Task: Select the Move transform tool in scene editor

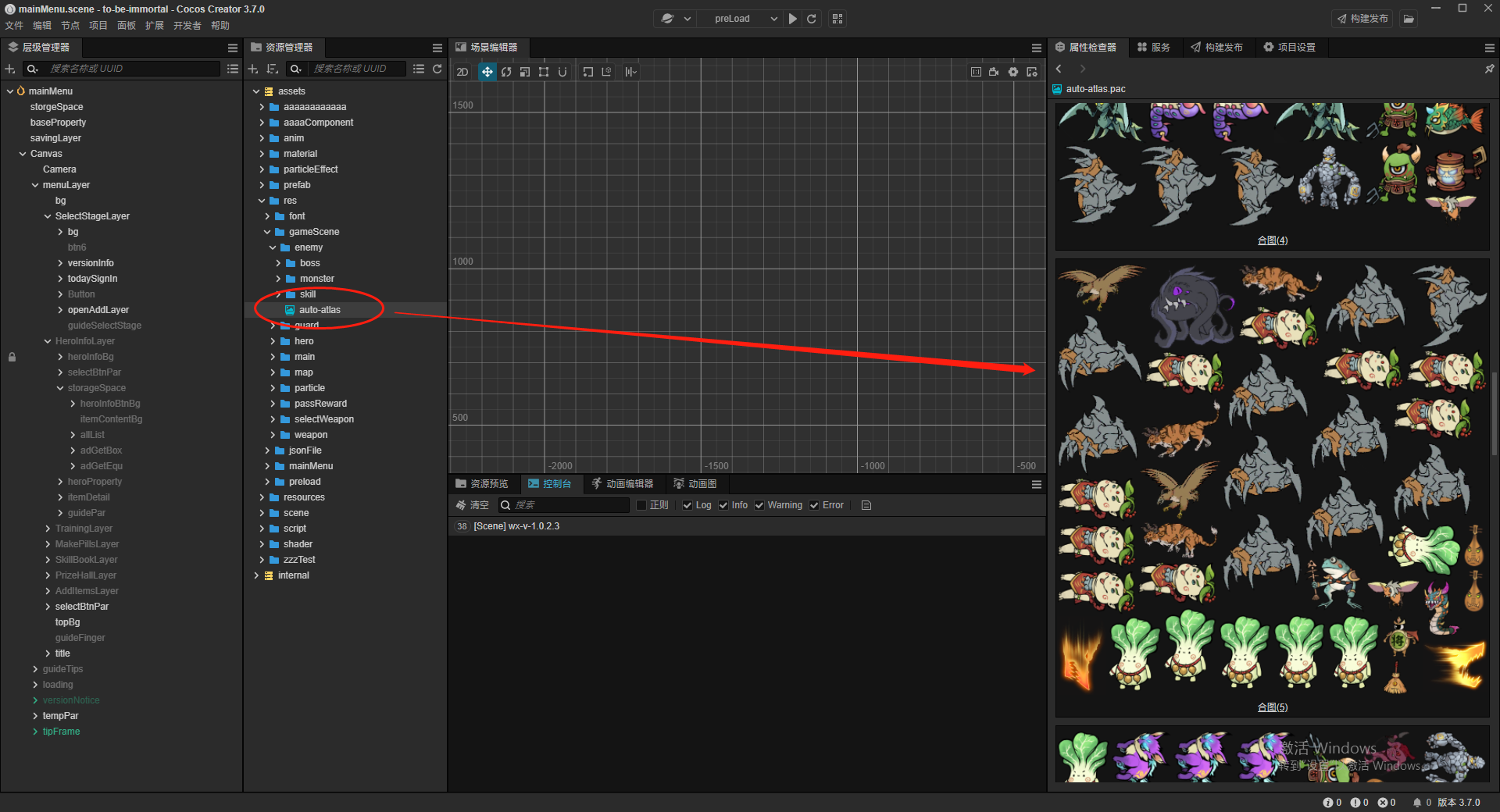Action: pos(487,72)
